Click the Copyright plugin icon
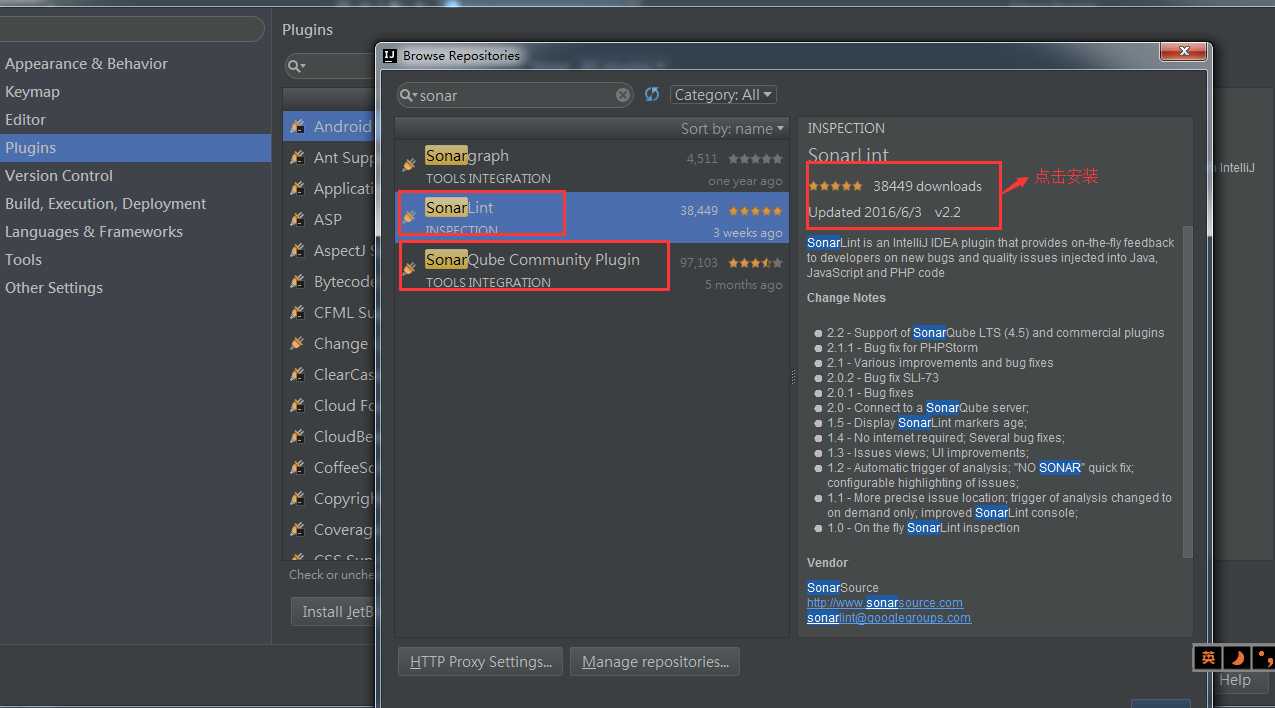This screenshot has width=1275, height=708. (x=297, y=498)
